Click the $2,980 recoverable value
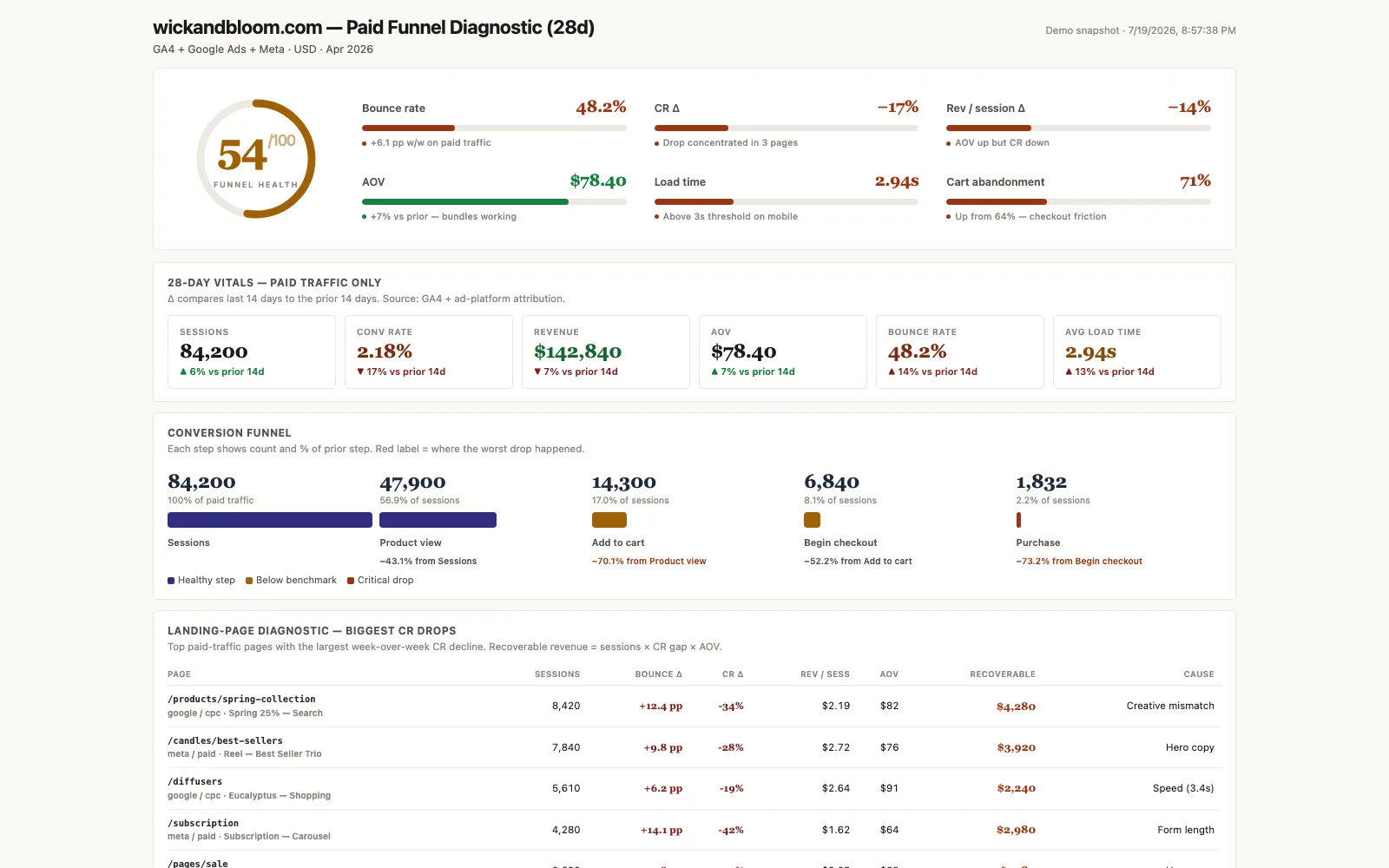The height and width of the screenshot is (868, 1389). pos(1016,830)
